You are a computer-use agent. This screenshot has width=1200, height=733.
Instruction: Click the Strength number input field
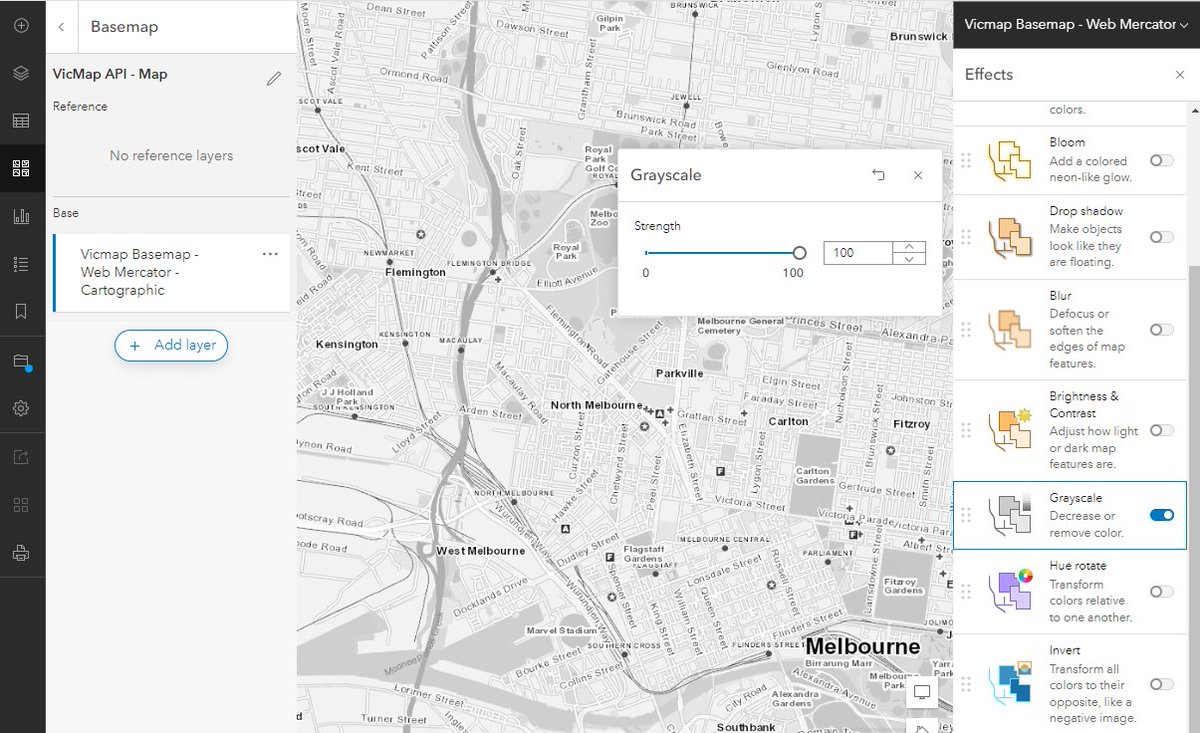[858, 253]
